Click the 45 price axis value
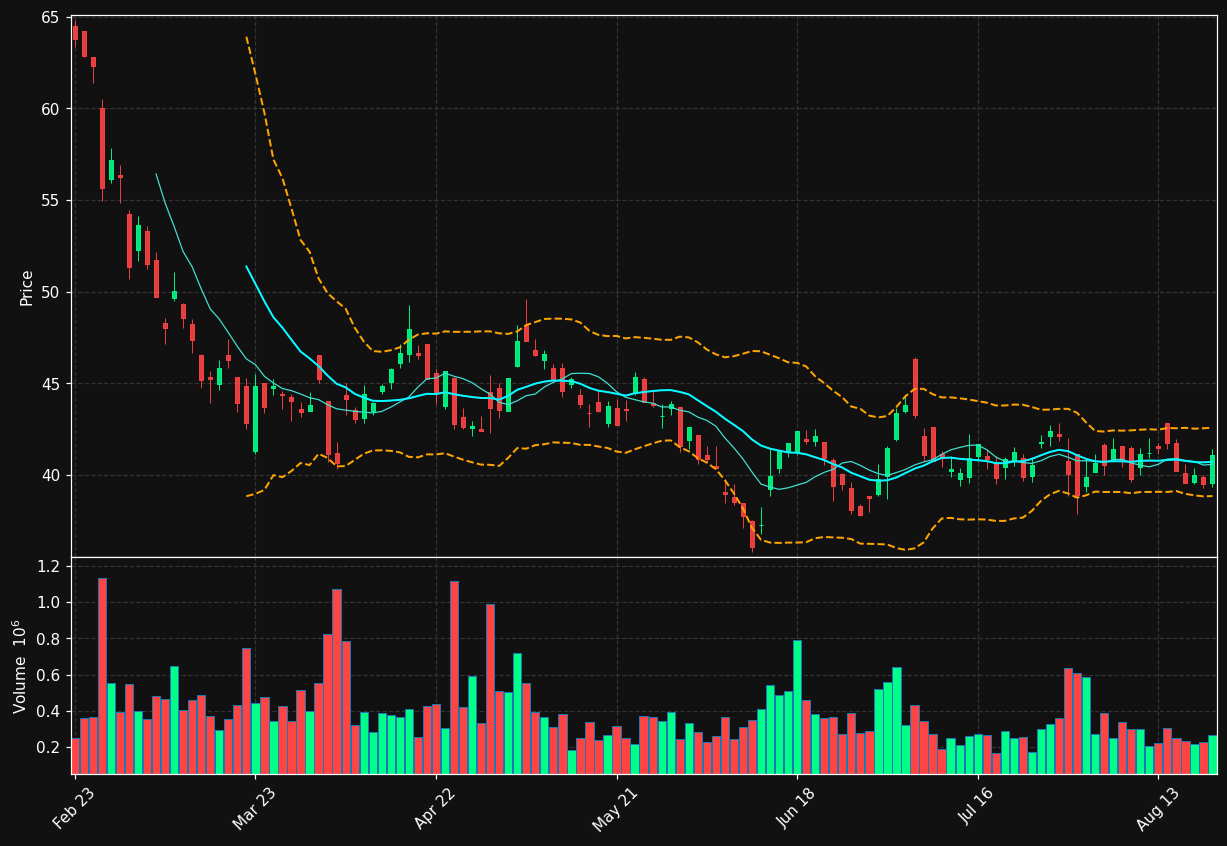The width and height of the screenshot is (1227, 846). coord(50,384)
